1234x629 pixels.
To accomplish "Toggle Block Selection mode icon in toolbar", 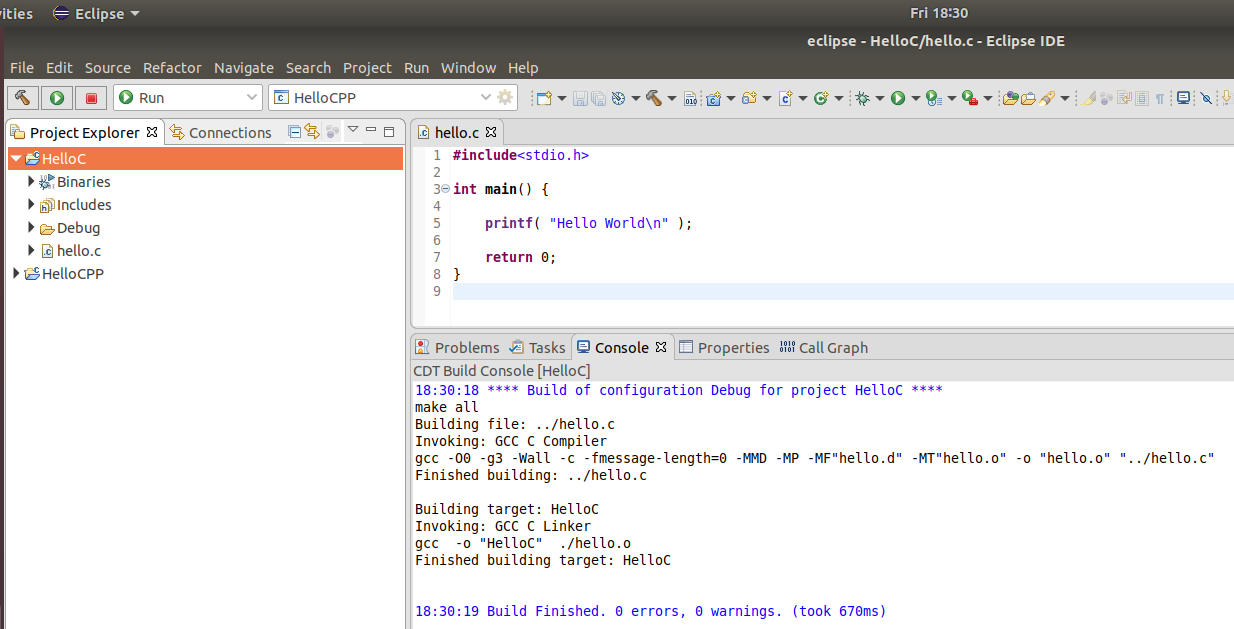I will pos(1142,98).
